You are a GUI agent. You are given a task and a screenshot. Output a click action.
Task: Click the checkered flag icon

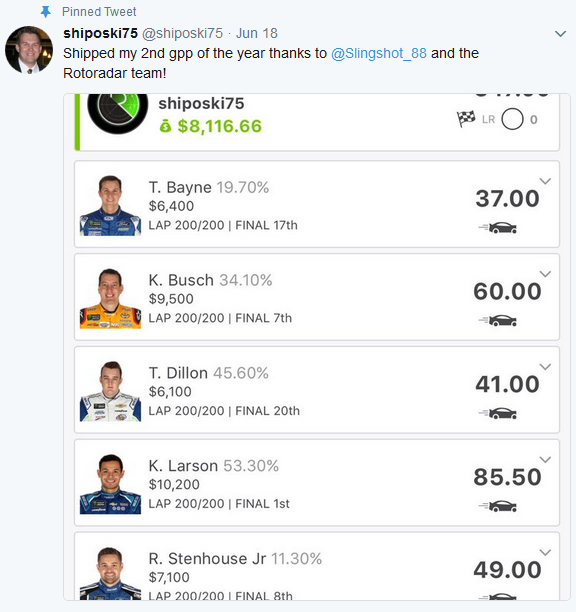coord(466,119)
